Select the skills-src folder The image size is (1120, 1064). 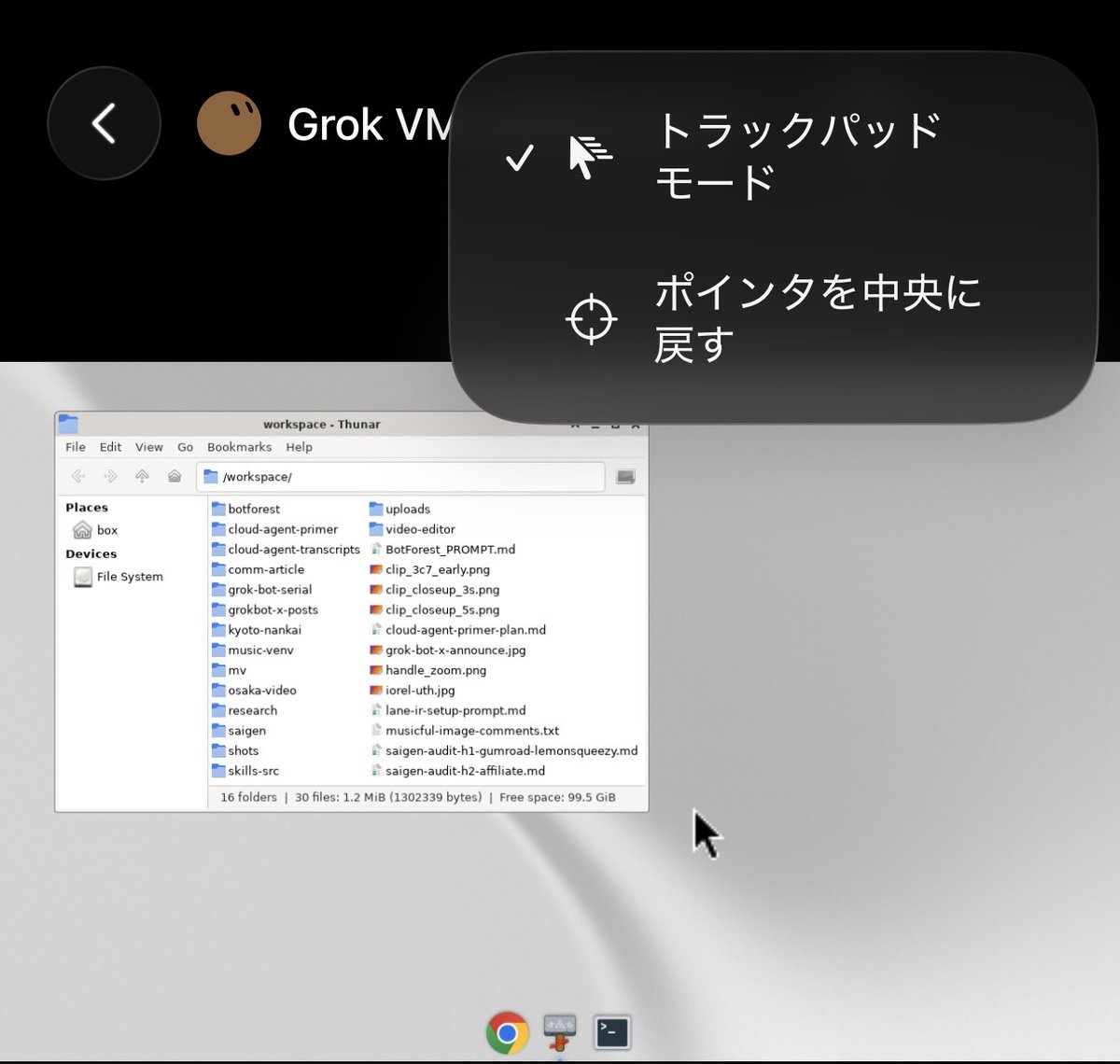[x=245, y=771]
